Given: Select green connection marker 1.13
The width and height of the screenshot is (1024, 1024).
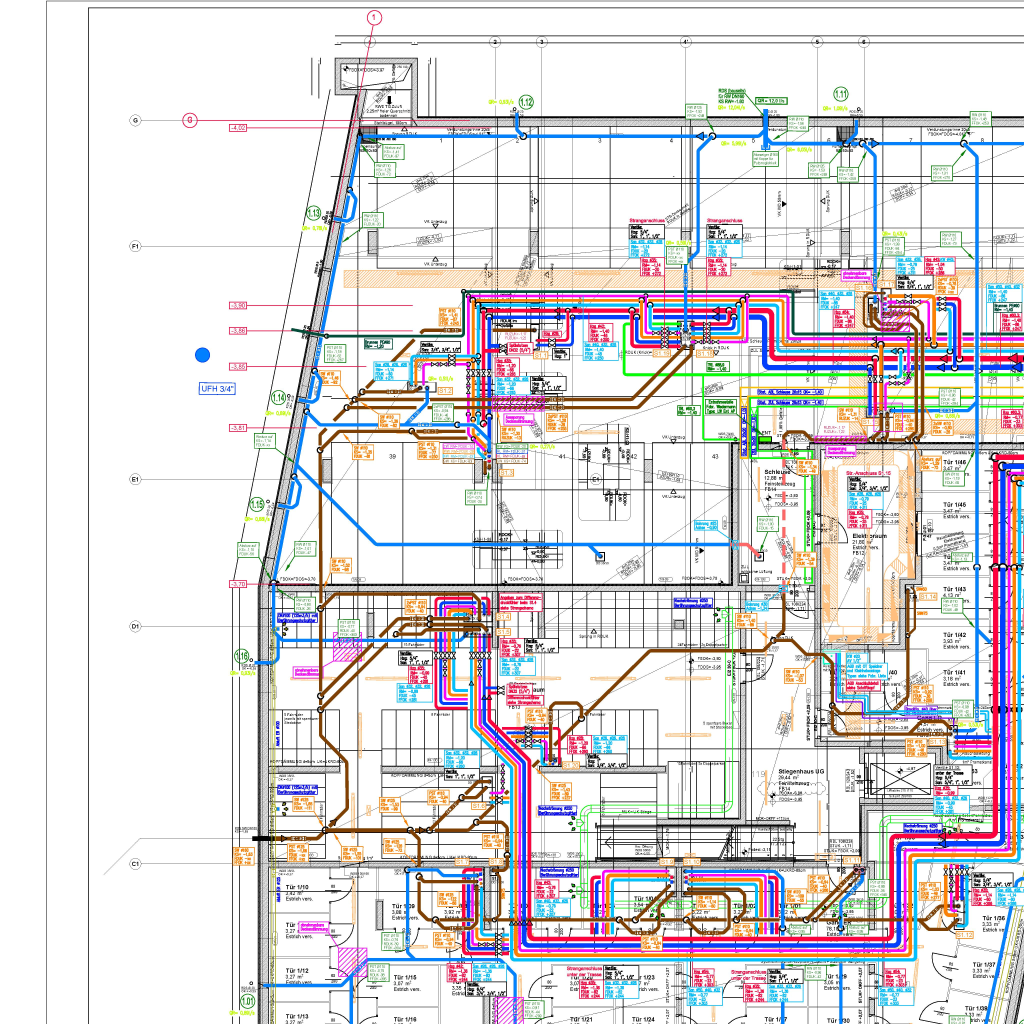Looking at the screenshot, I should point(314,213).
